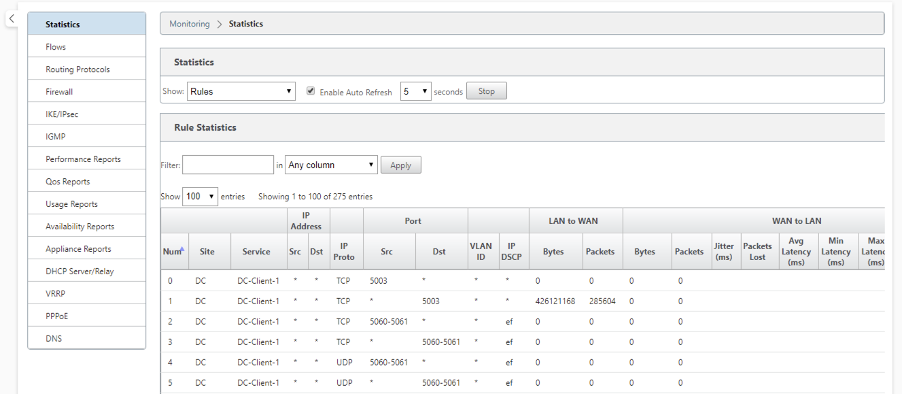Viewport: 902px width, 394px height.
Task: Focus the Filter text field
Action: [228, 165]
